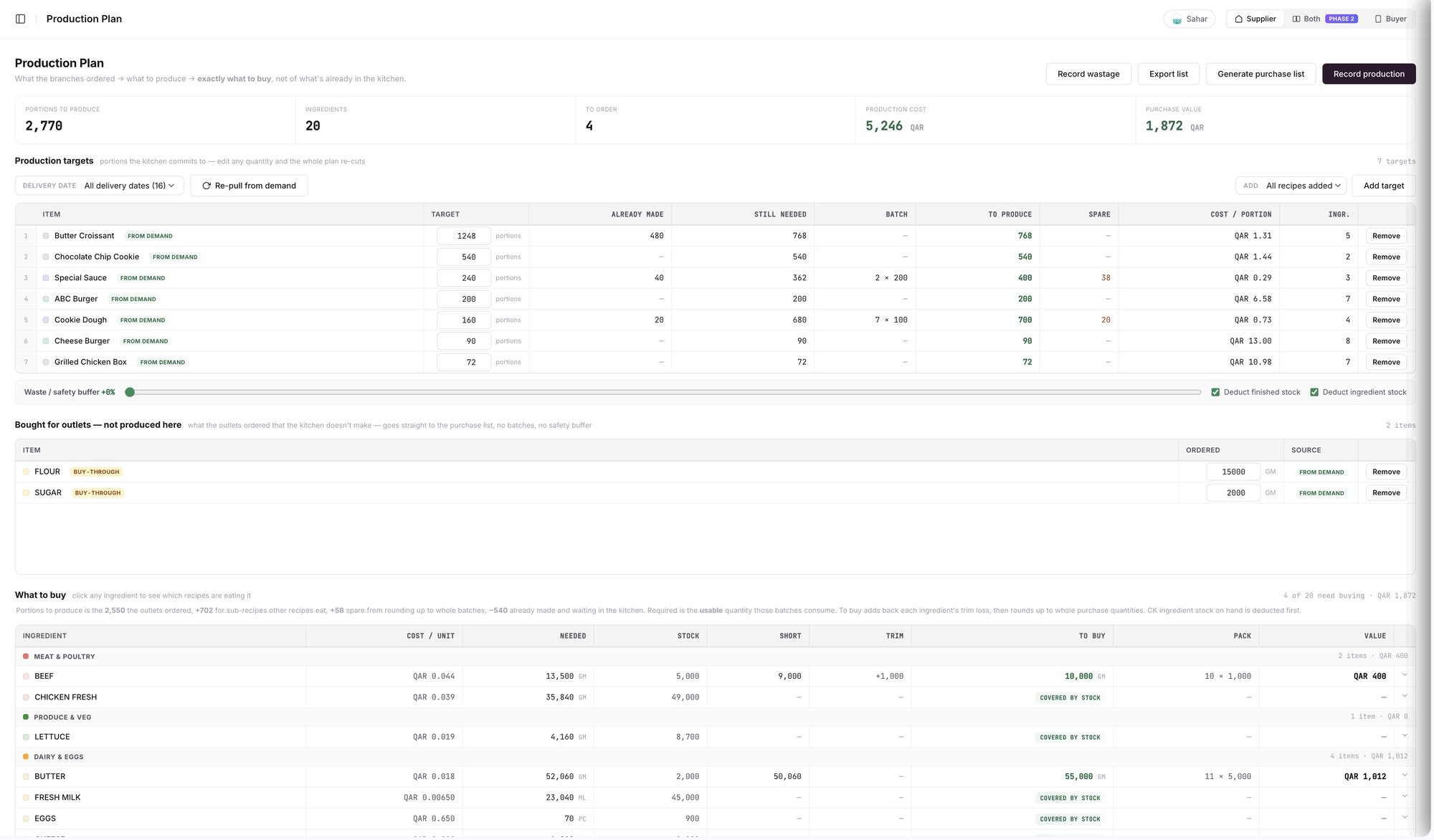Enable the Deduct finished stock checkbox

tap(1215, 392)
